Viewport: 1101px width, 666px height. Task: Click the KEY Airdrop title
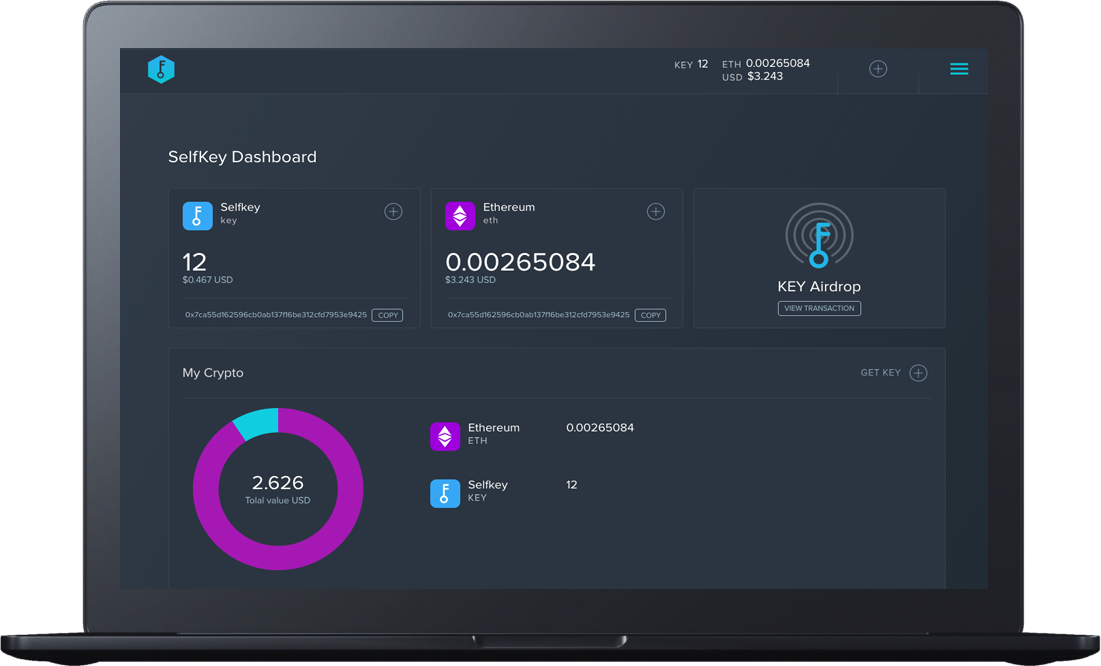tap(819, 287)
